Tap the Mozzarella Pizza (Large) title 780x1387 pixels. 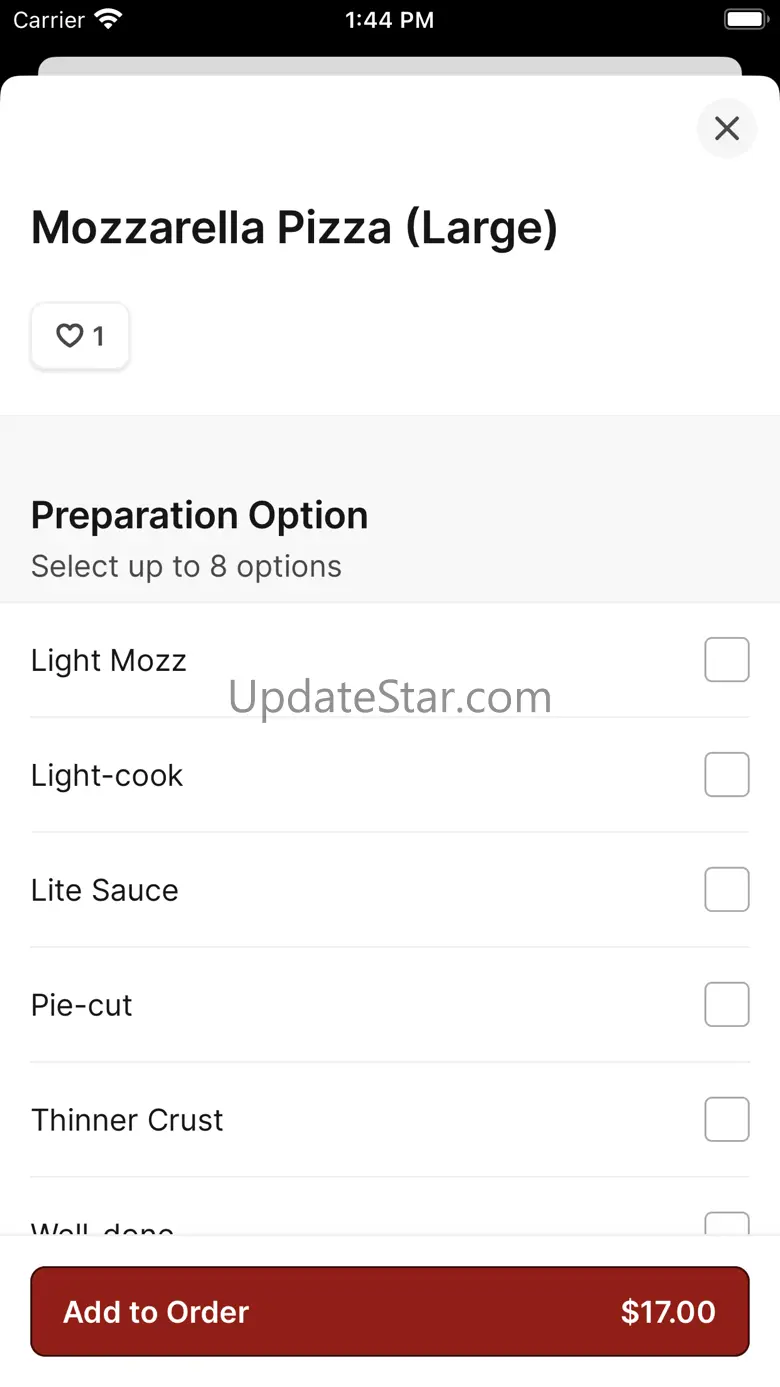pyautogui.click(x=294, y=228)
